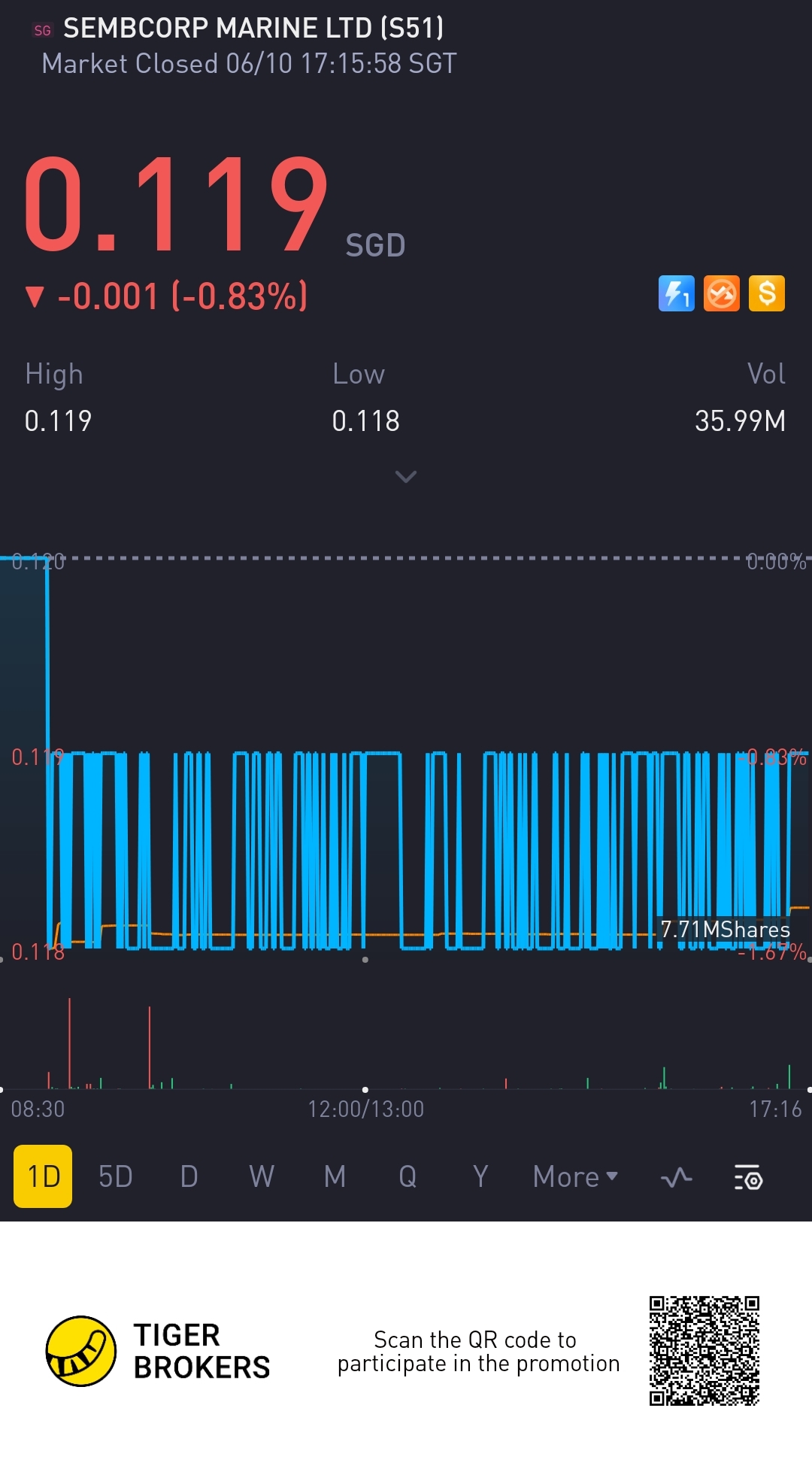This screenshot has width=812, height=1481.
Task: Switch to the D daily chart tab
Action: click(x=189, y=1176)
